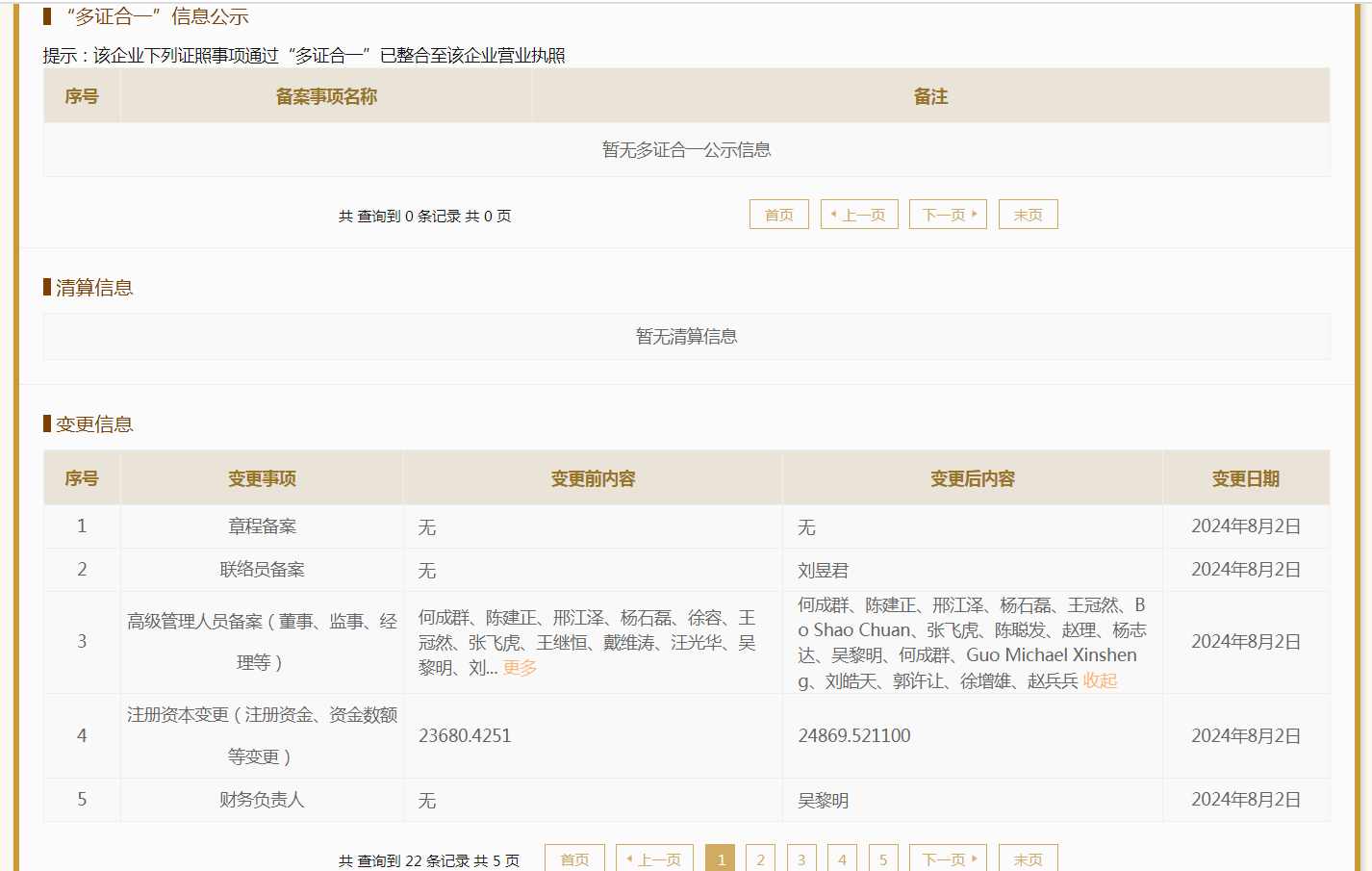Image resolution: width=1372 pixels, height=871 pixels.
Task: Click 下一页 in the 变更信息 pagination
Action: click(x=949, y=858)
